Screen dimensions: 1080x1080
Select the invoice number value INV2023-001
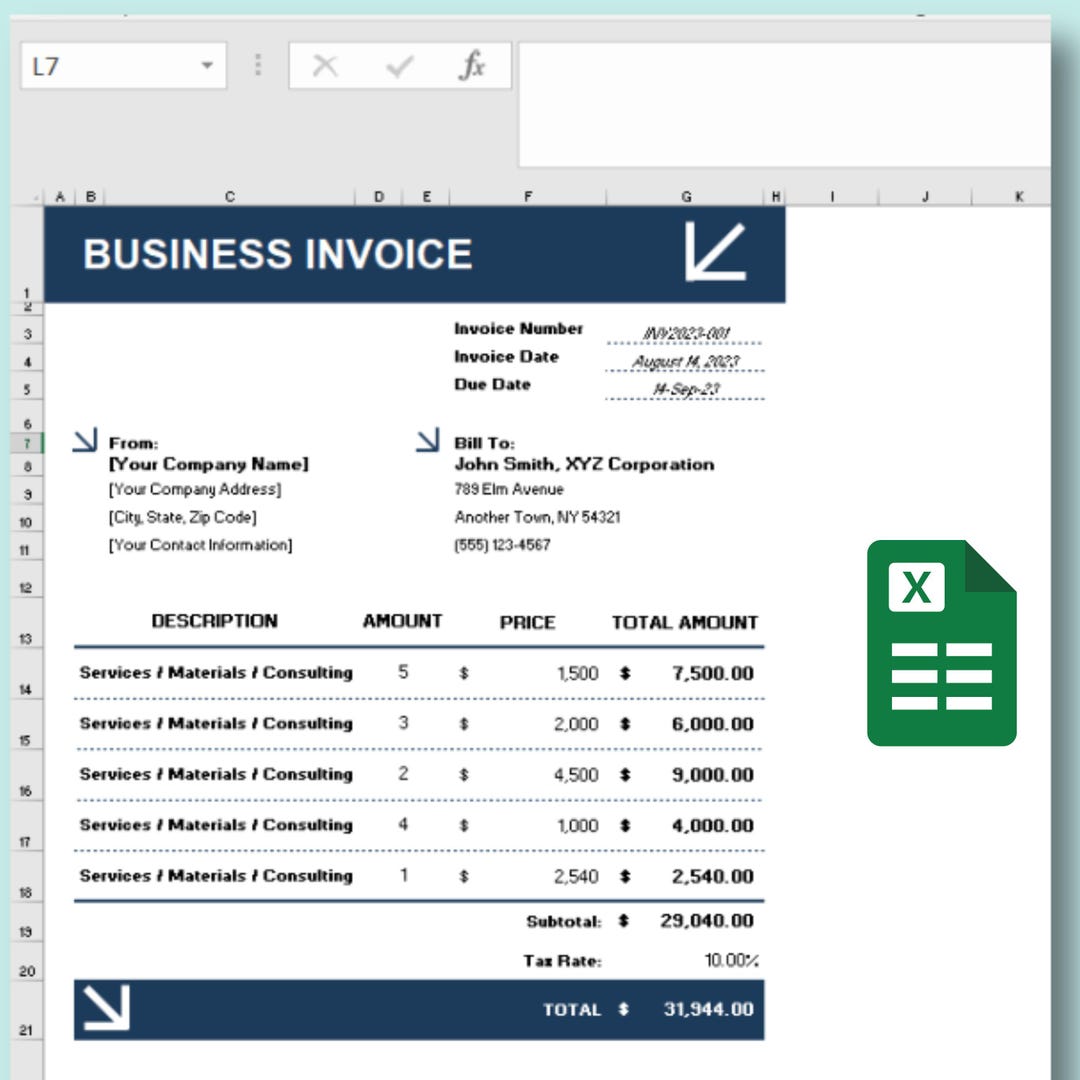point(686,333)
